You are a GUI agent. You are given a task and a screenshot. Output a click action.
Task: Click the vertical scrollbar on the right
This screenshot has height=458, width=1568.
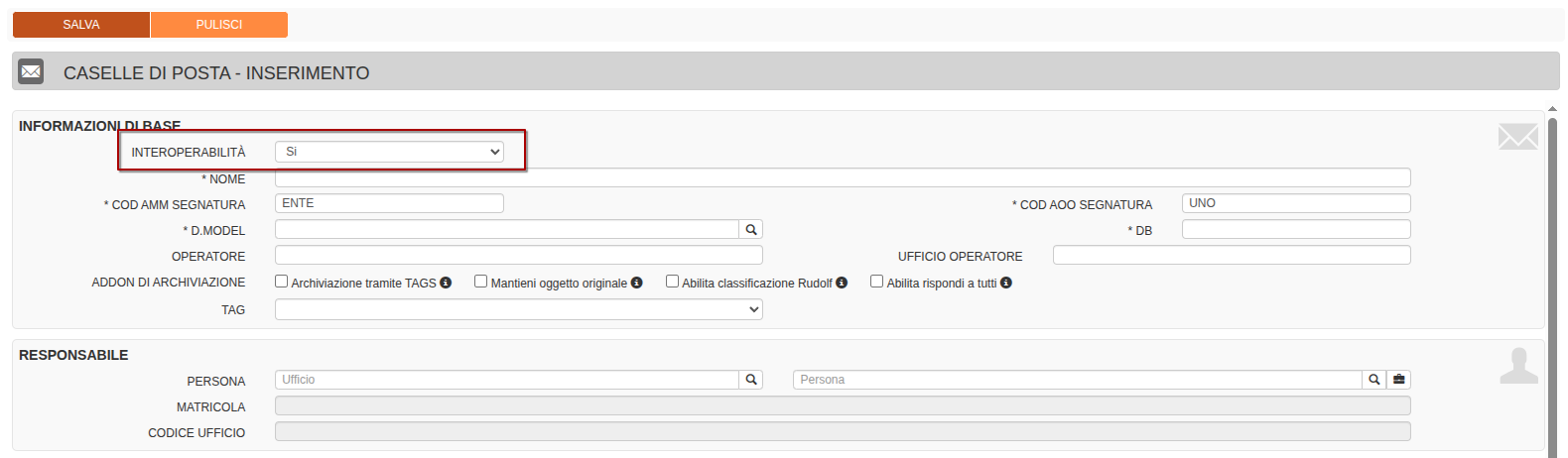click(x=1552, y=278)
